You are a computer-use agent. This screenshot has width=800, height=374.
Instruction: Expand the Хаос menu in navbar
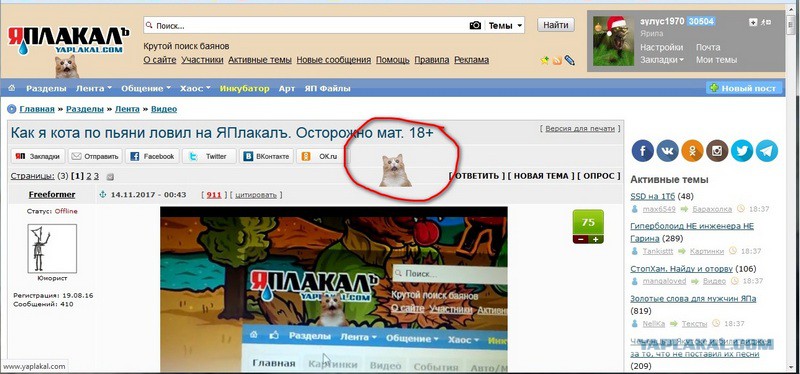point(195,88)
